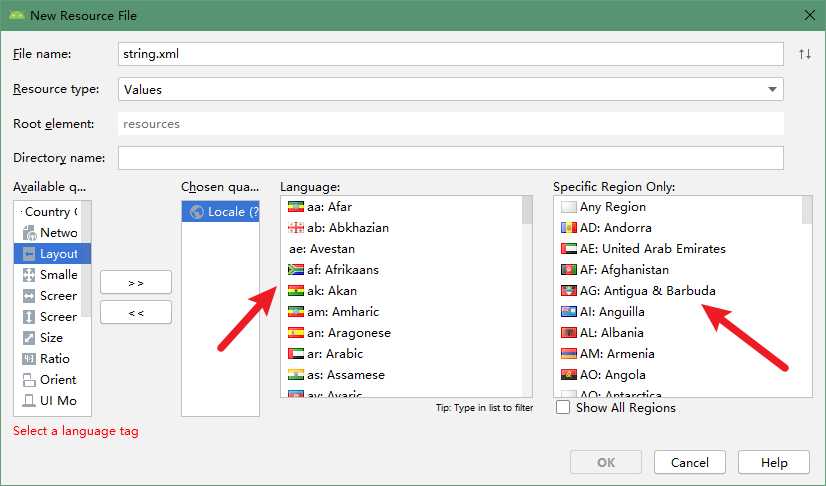The image size is (826, 486).
Task: Click the Angola flag icon
Action: click(x=569, y=375)
